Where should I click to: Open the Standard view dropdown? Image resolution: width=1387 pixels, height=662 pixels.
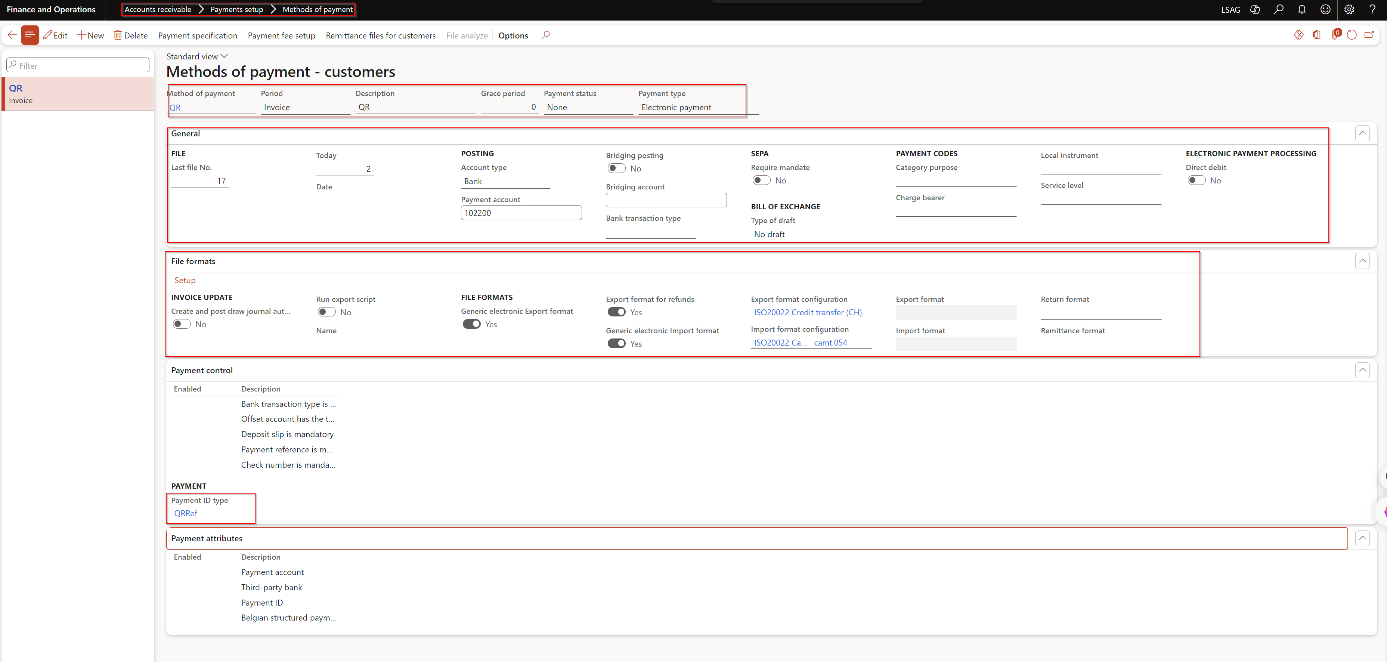click(x=197, y=57)
